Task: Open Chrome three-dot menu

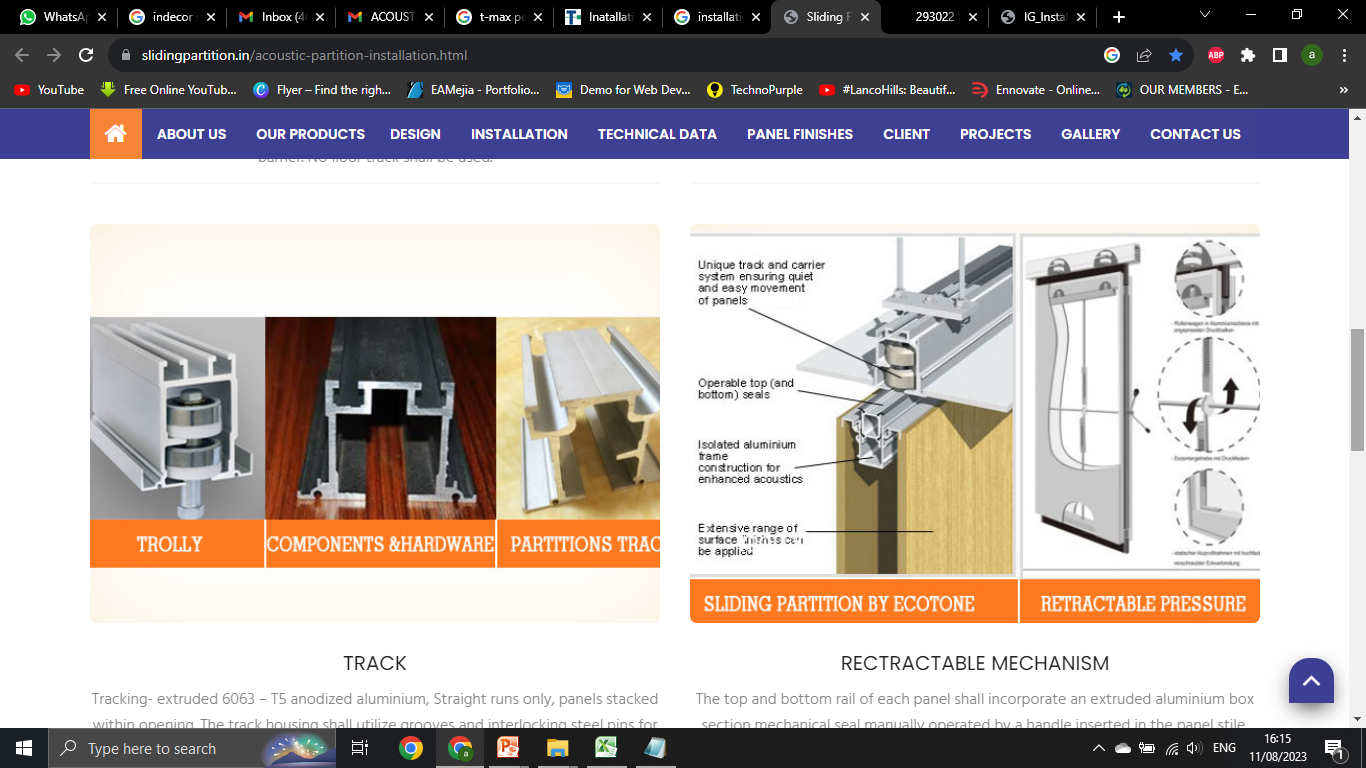Action: [1343, 55]
